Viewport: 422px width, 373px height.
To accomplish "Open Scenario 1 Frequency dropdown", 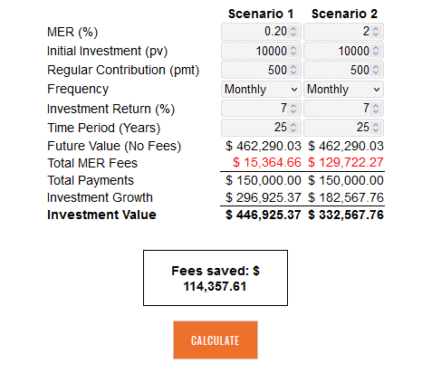I will pyautogui.click(x=261, y=89).
